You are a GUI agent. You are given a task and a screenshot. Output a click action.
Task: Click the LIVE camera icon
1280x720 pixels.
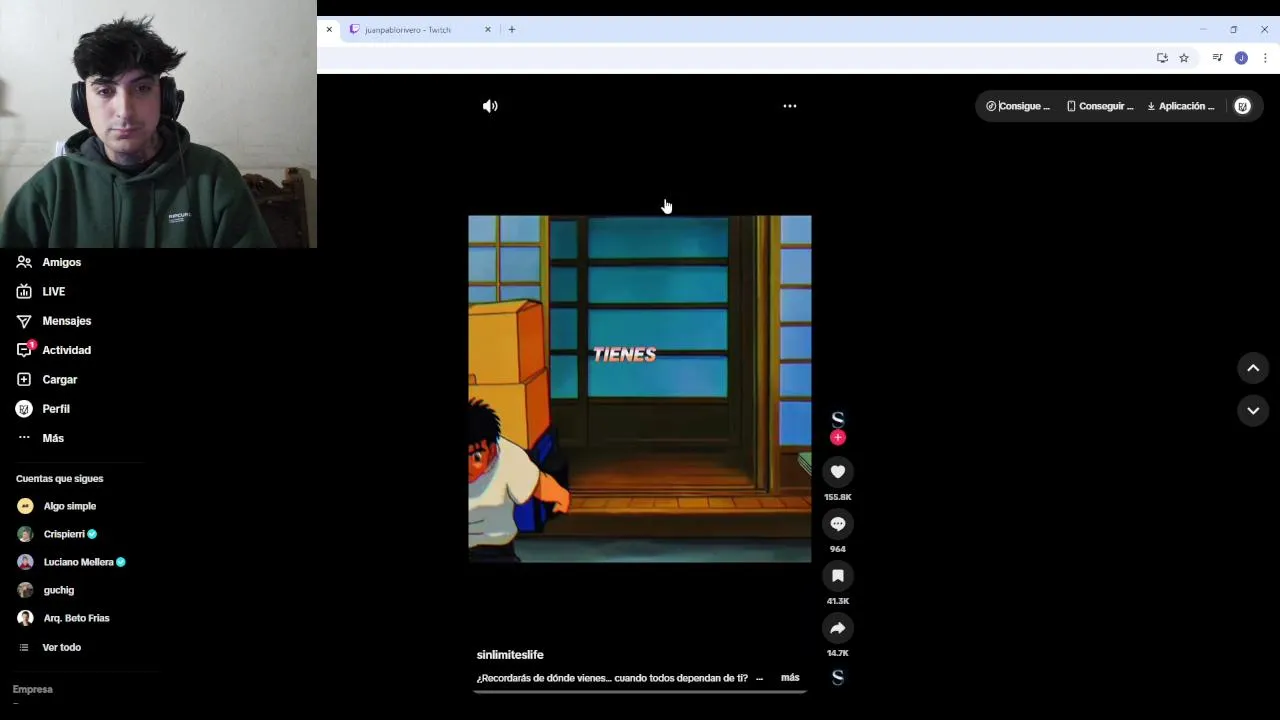[24, 291]
